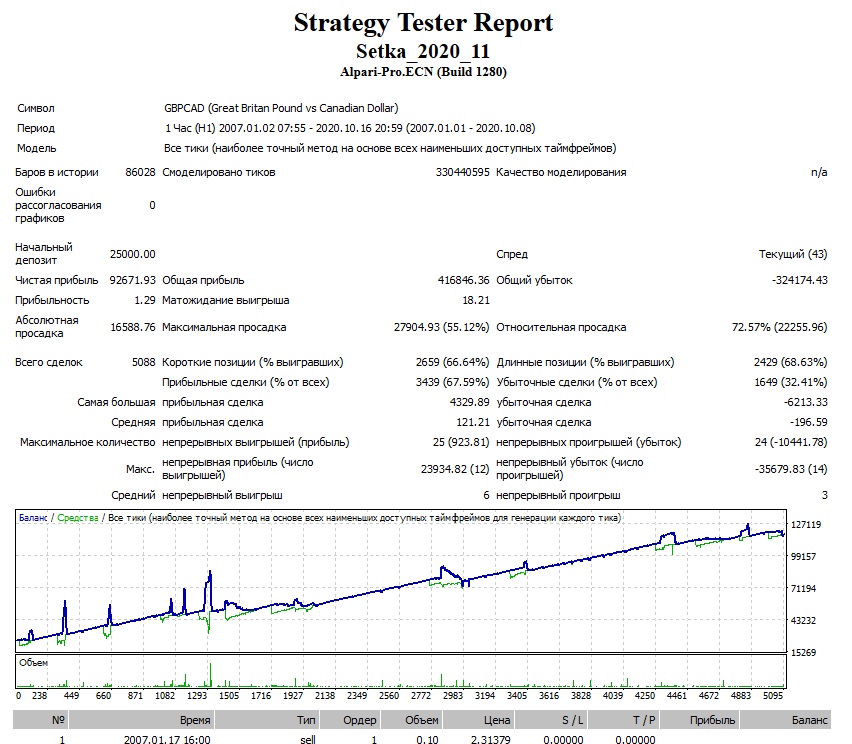Click maximal consecutive profit 23934.82 (12)
852x744 pixels.
click(455, 469)
